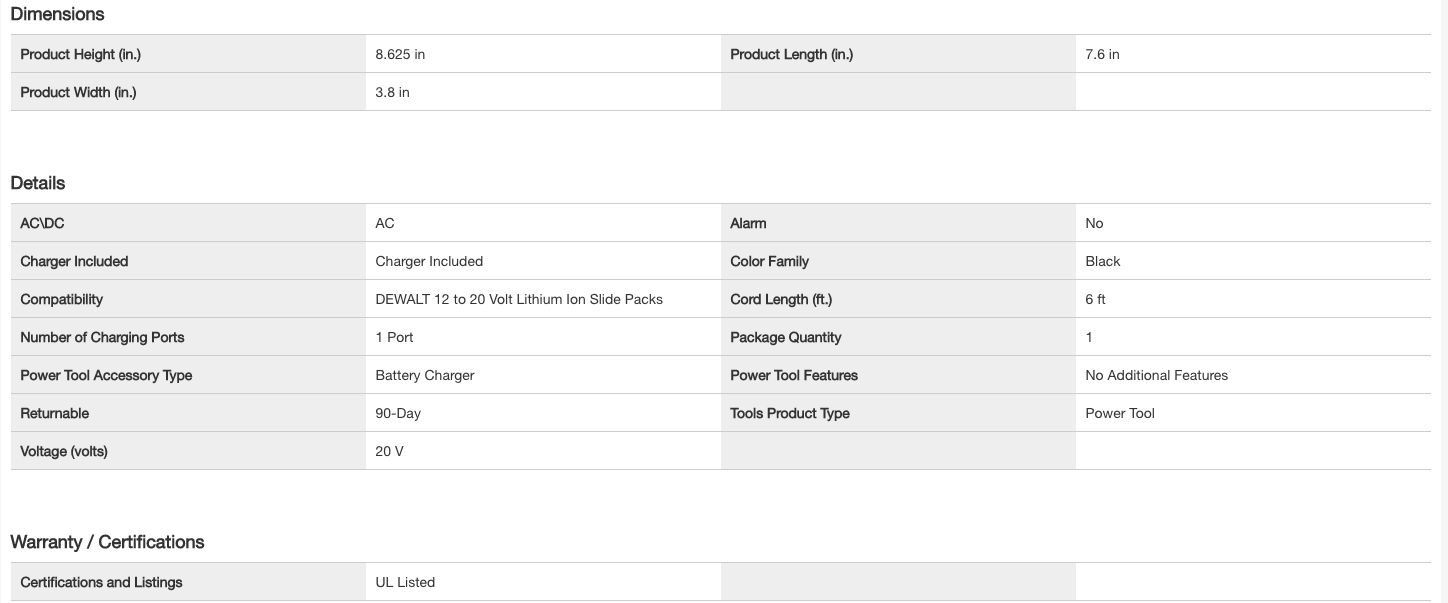Screen dimensions: 1448x603
Task: Click the 7.6 in length value
Action: pos(1102,54)
